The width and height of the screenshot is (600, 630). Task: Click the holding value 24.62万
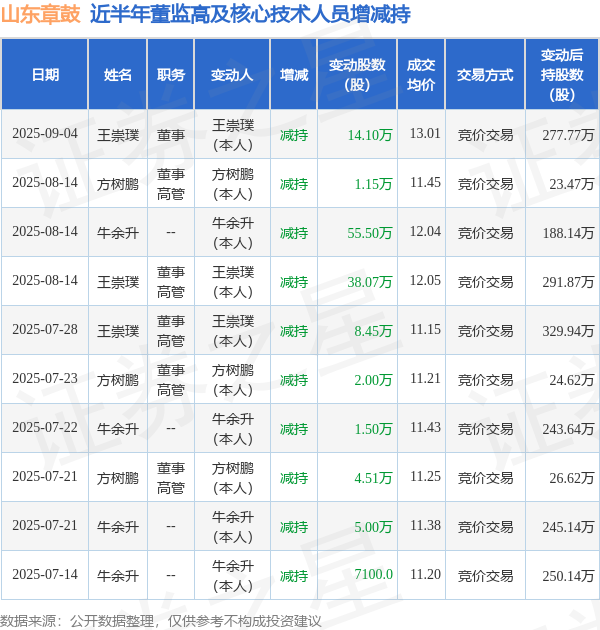(571, 380)
